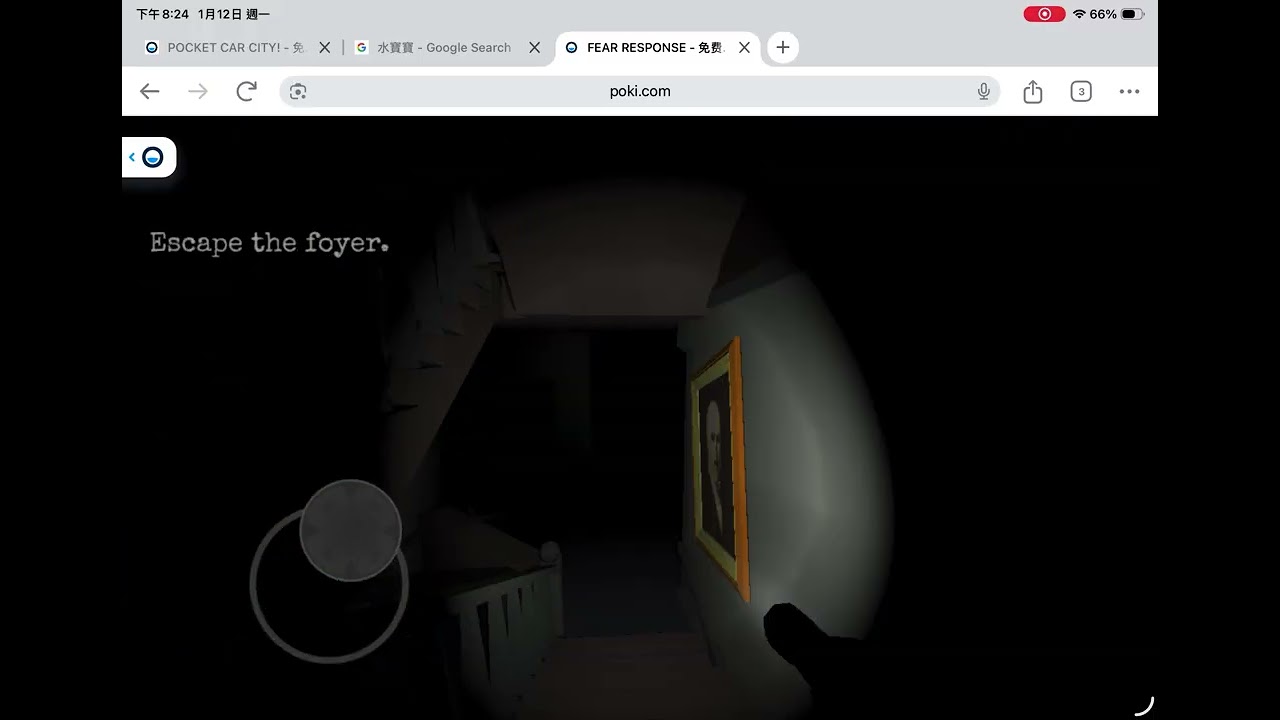The width and height of the screenshot is (1280, 720).
Task: Show open tabs with the 3 counter
Action: click(1081, 92)
